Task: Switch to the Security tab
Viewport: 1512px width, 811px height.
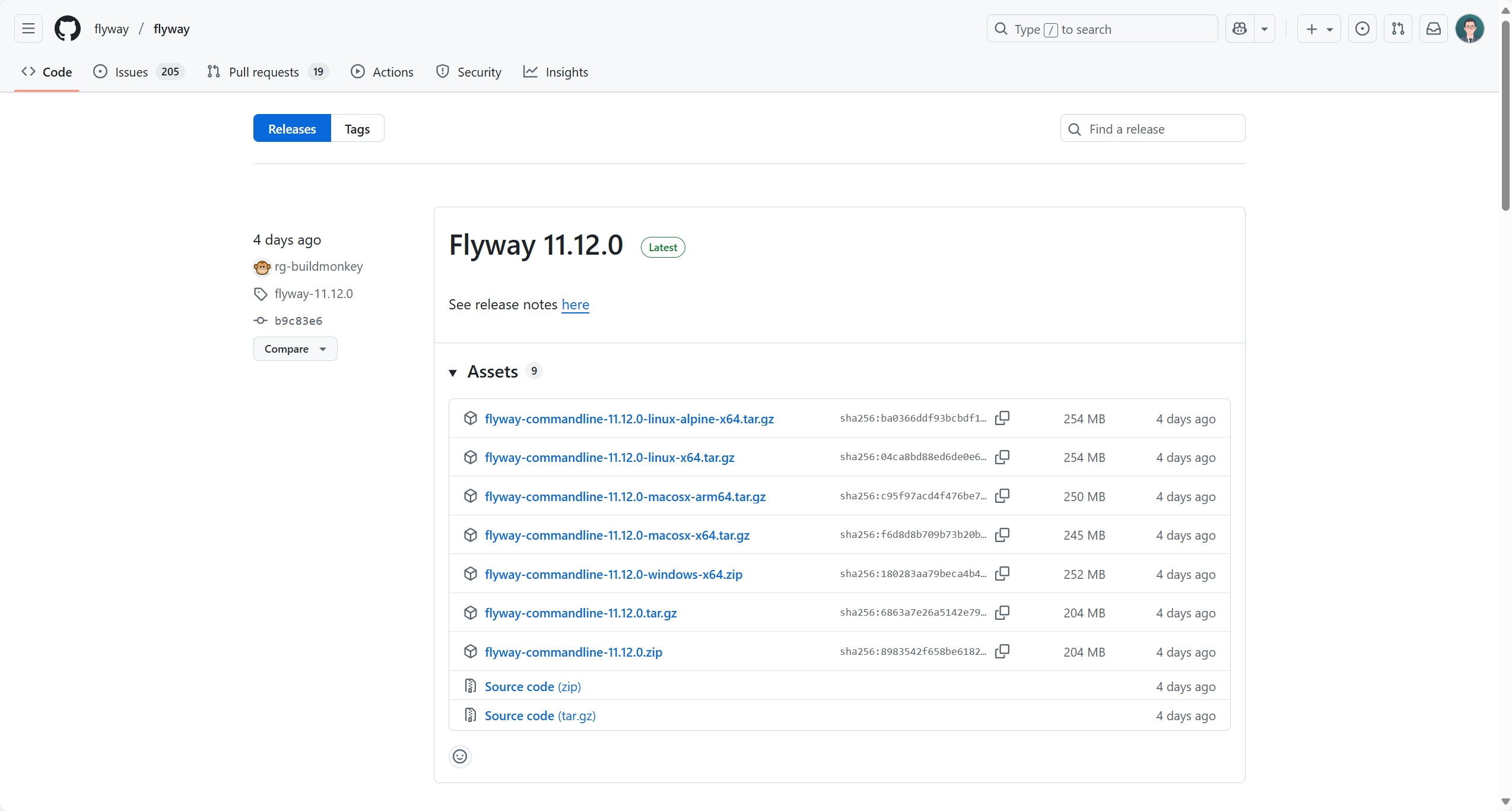Action: click(468, 72)
